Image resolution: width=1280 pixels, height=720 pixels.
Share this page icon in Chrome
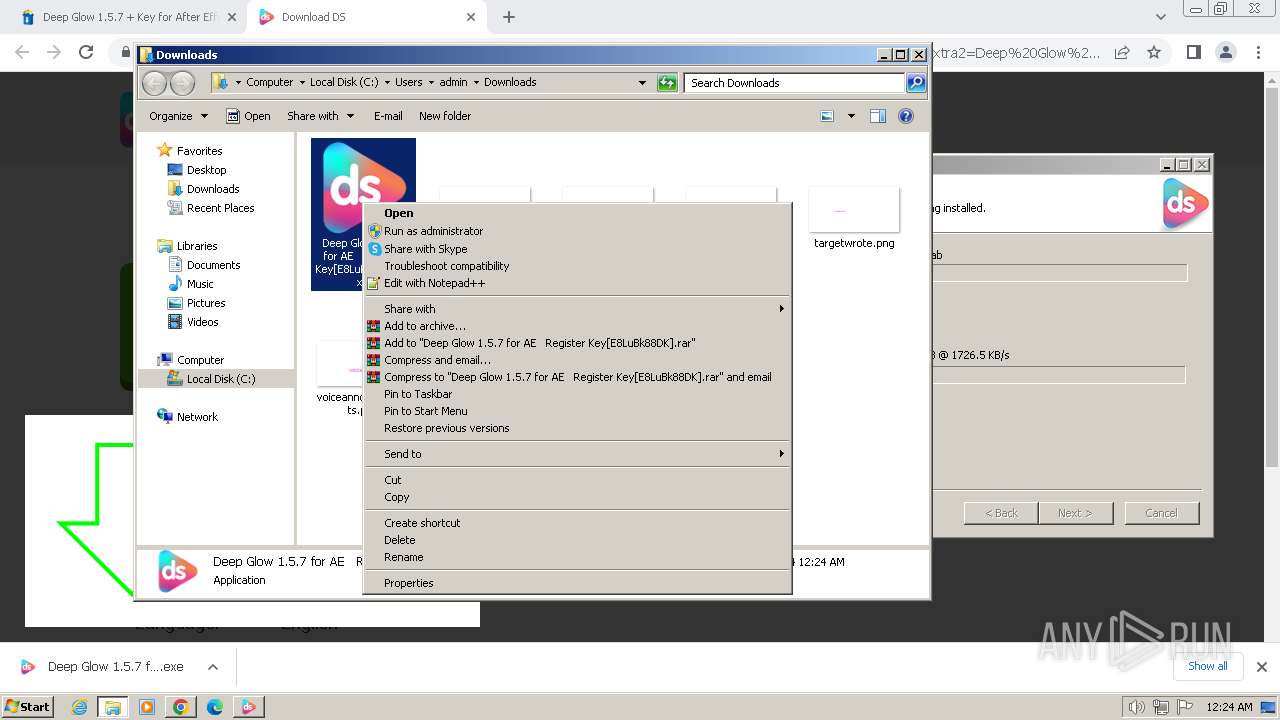[x=1122, y=52]
